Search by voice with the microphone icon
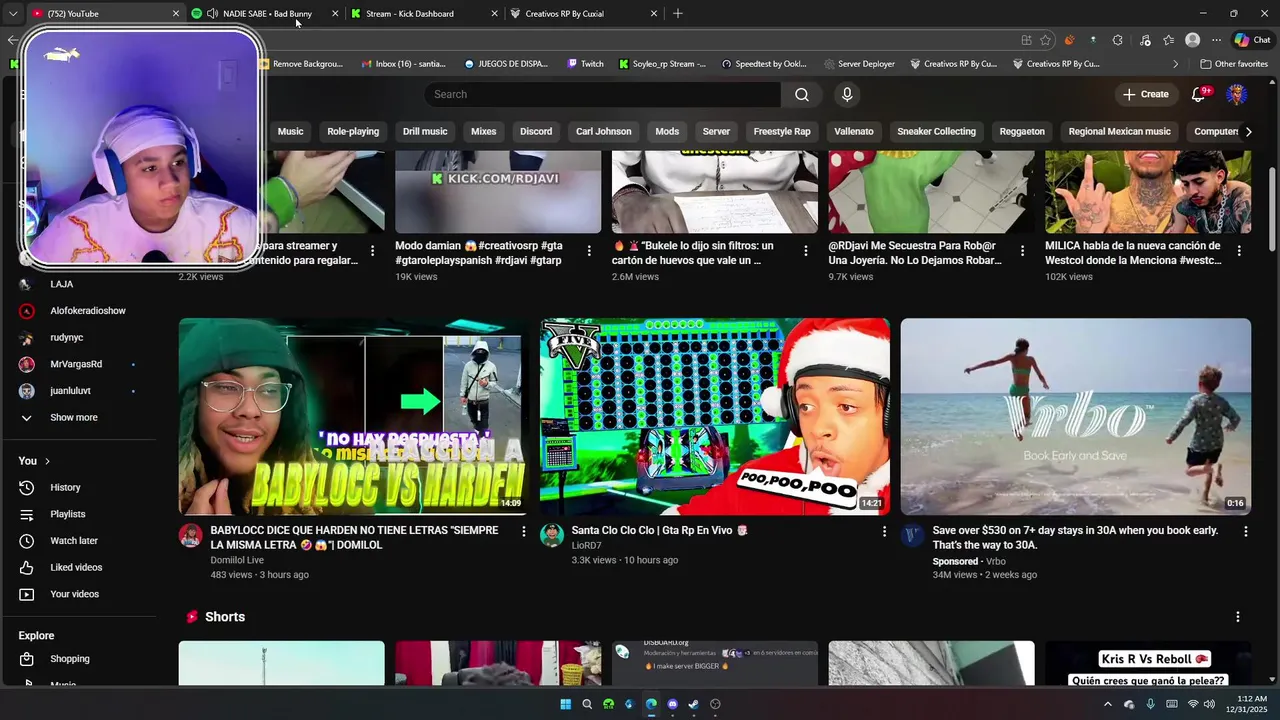This screenshot has height=720, width=1280. click(x=847, y=94)
